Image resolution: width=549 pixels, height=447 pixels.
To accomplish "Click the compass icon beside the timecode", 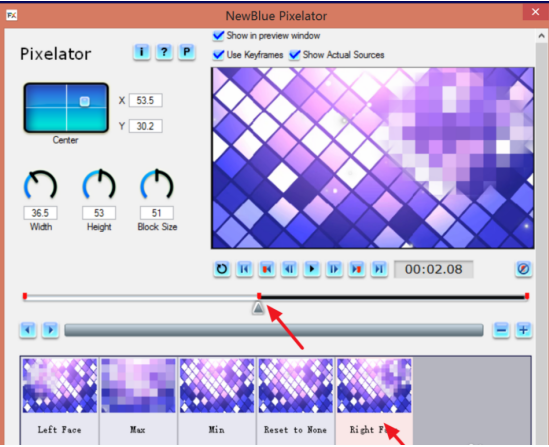I will click(523, 269).
